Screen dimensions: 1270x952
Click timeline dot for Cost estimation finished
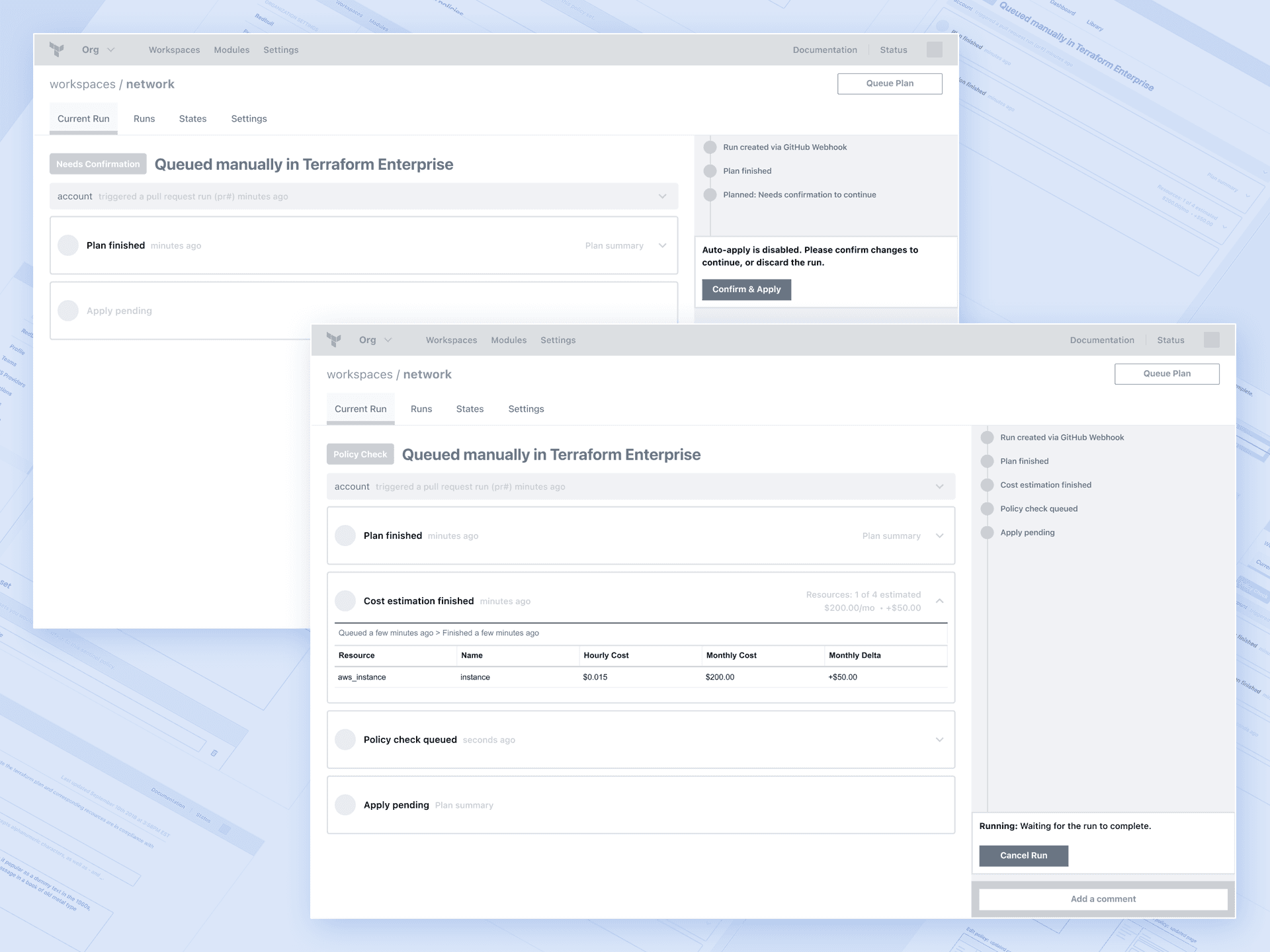click(987, 485)
